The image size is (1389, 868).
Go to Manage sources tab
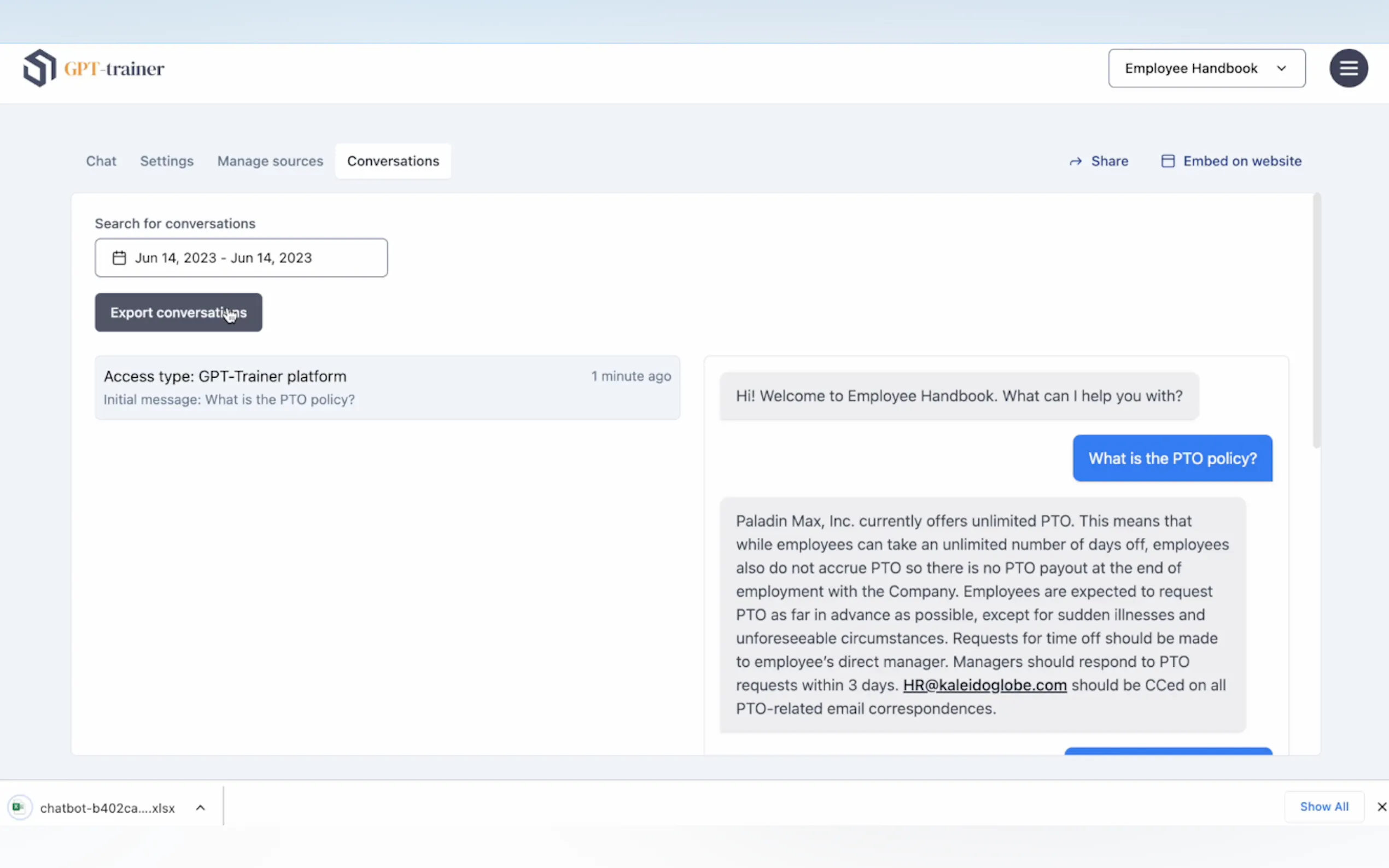pyautogui.click(x=270, y=161)
